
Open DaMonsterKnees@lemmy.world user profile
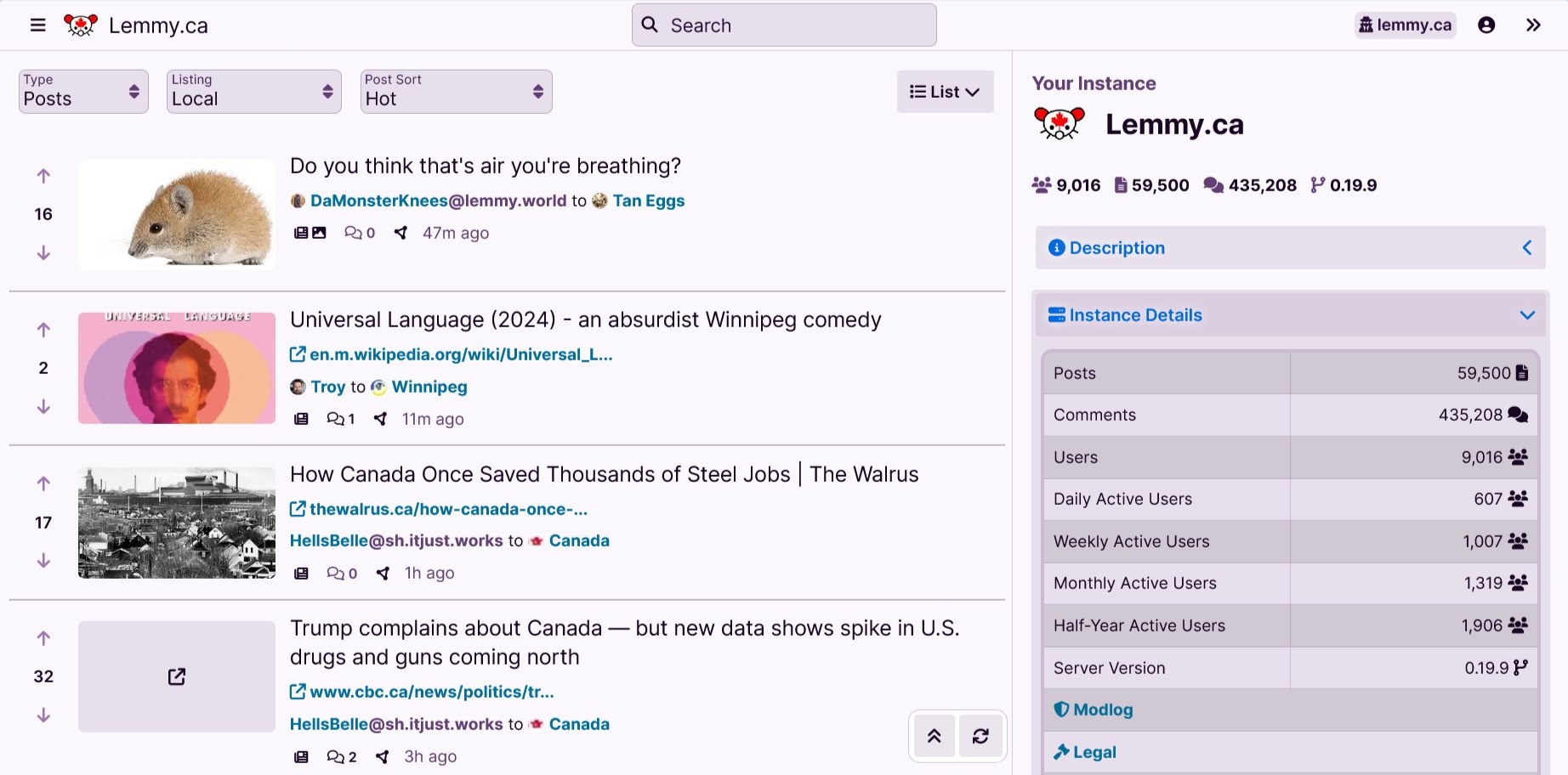click(429, 201)
